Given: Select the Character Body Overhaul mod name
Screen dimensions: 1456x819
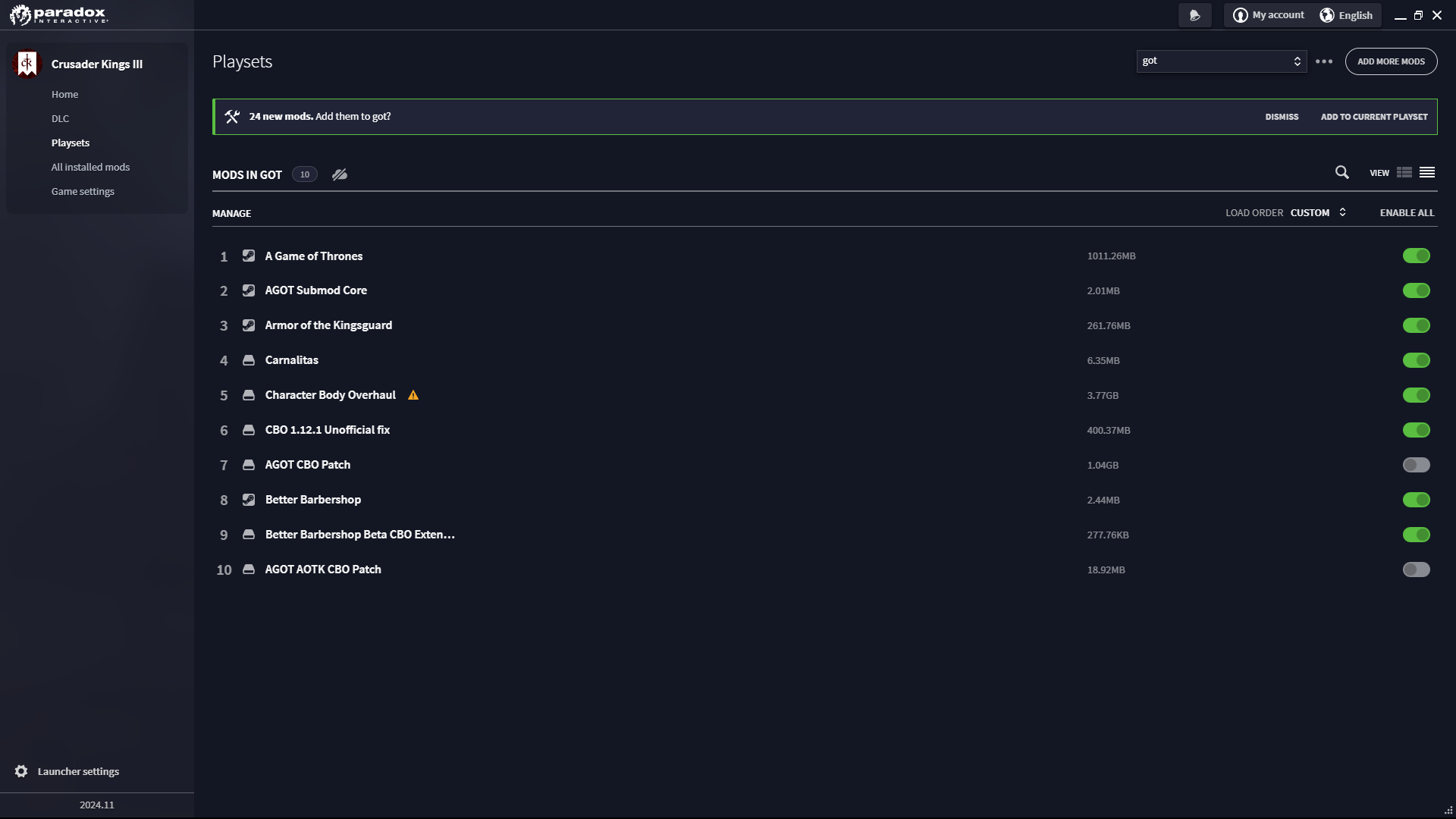Looking at the screenshot, I should coord(331,395).
